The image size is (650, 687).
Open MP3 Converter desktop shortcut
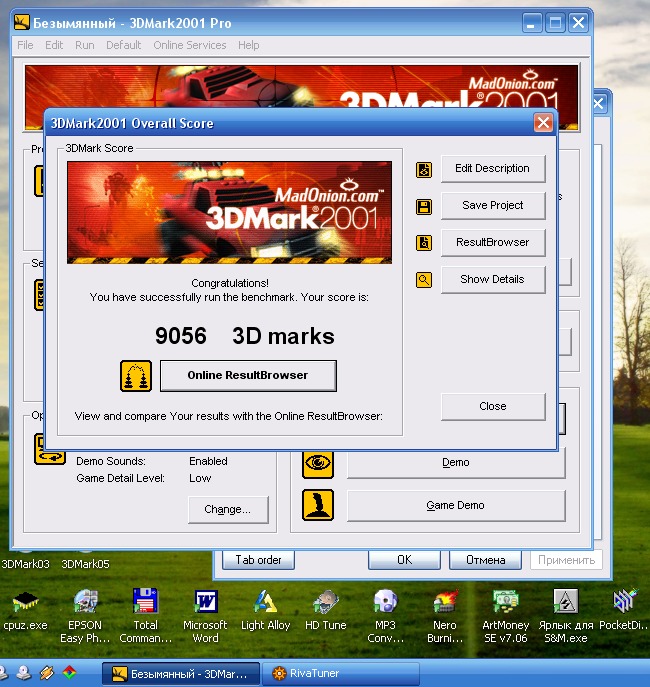[x=385, y=601]
